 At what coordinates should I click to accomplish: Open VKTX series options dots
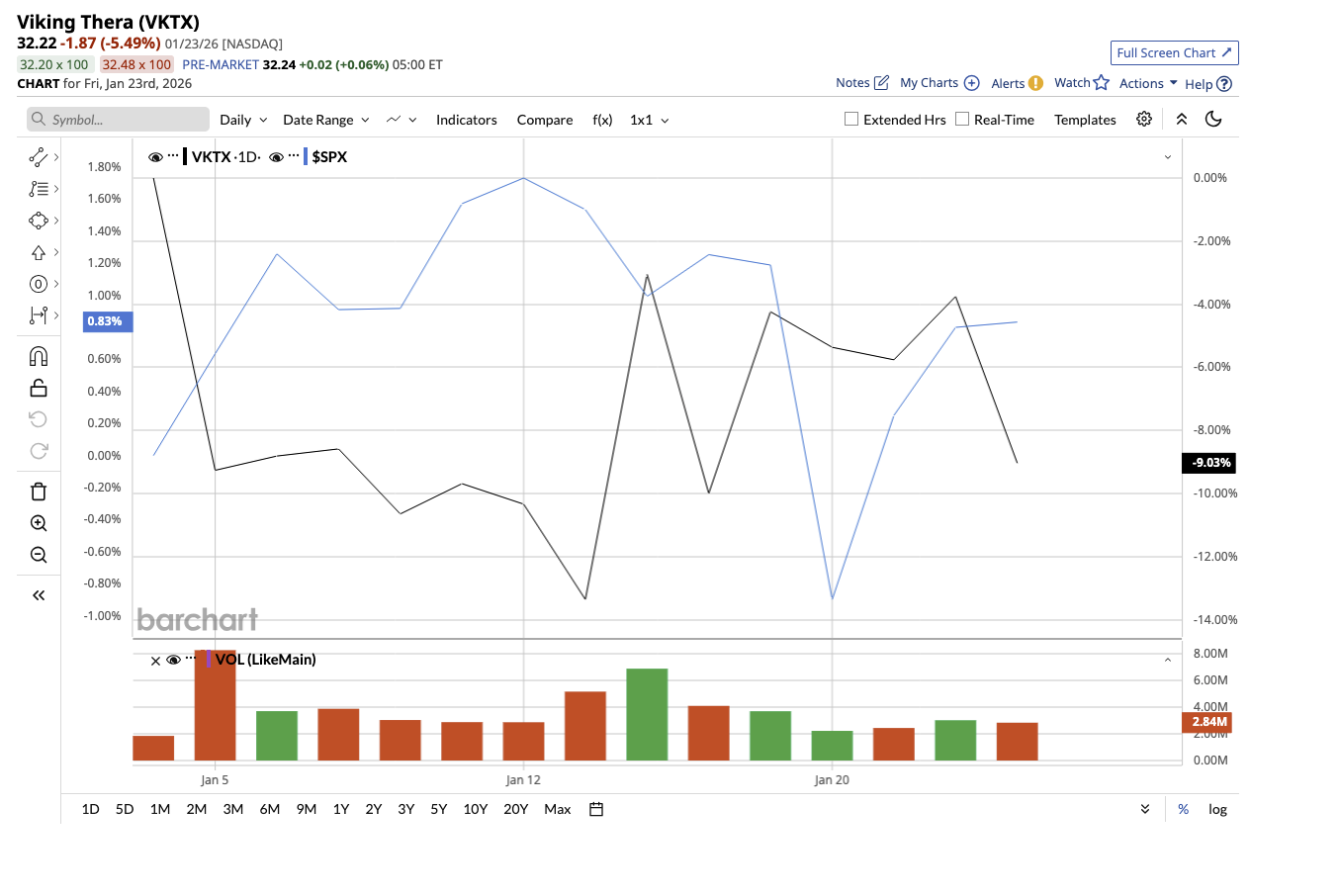tap(173, 155)
